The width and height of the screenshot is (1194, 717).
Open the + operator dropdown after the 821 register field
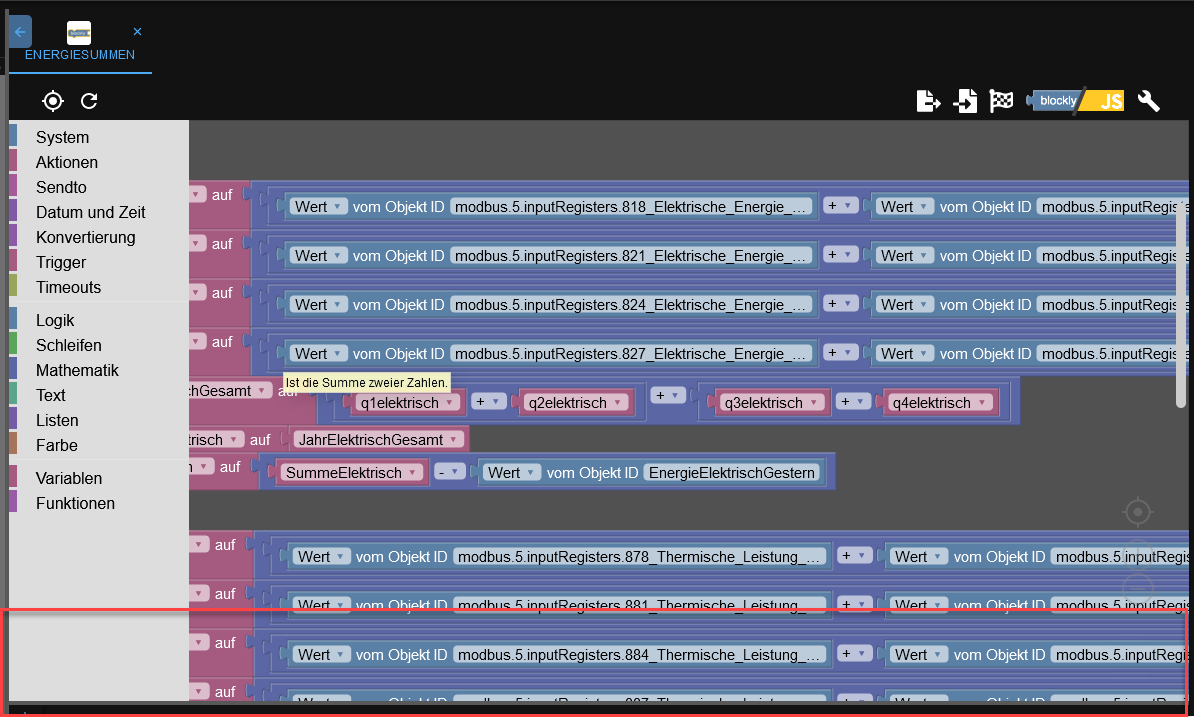click(x=841, y=254)
